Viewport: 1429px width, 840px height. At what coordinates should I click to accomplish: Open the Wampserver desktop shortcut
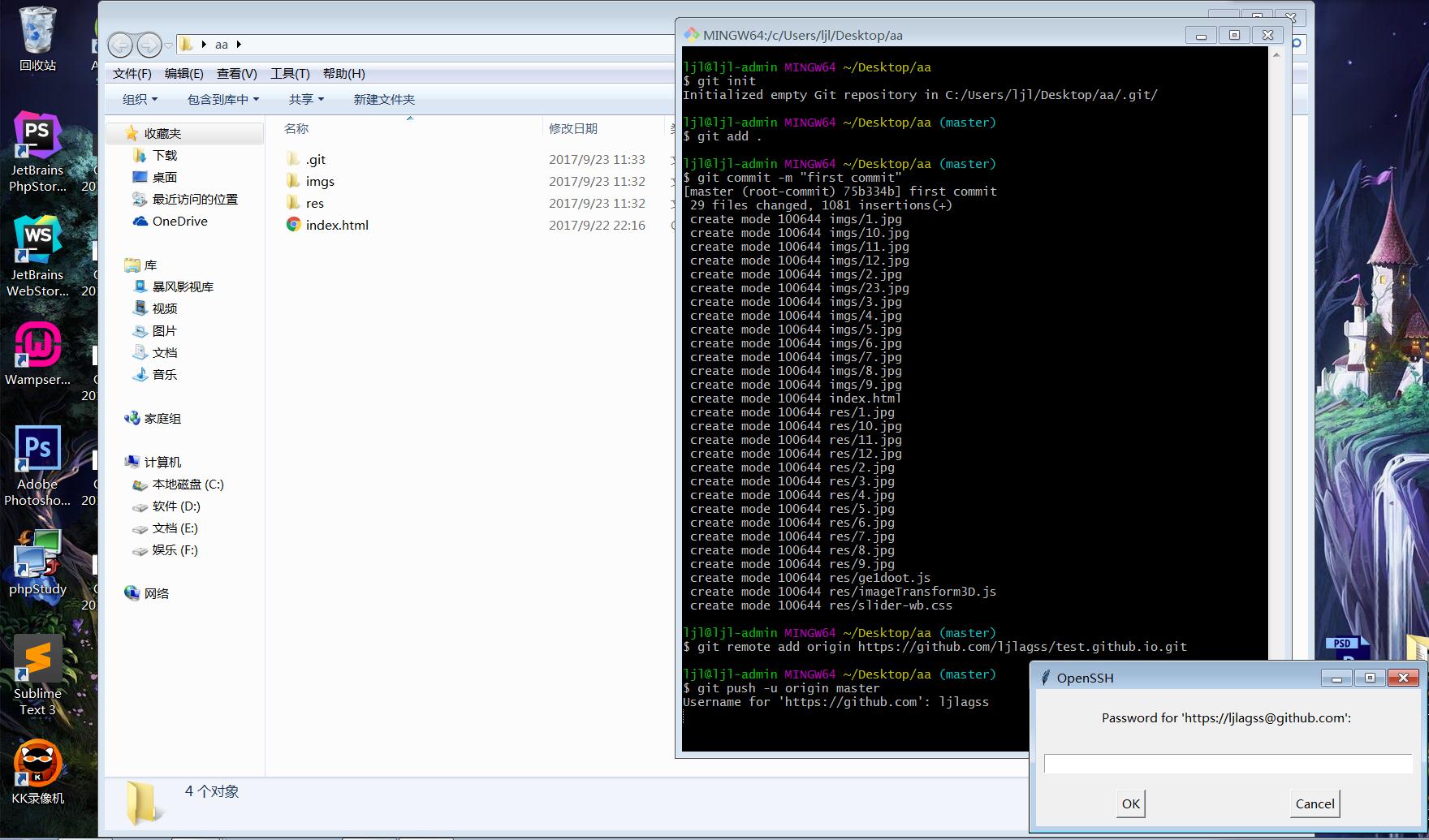click(x=37, y=354)
